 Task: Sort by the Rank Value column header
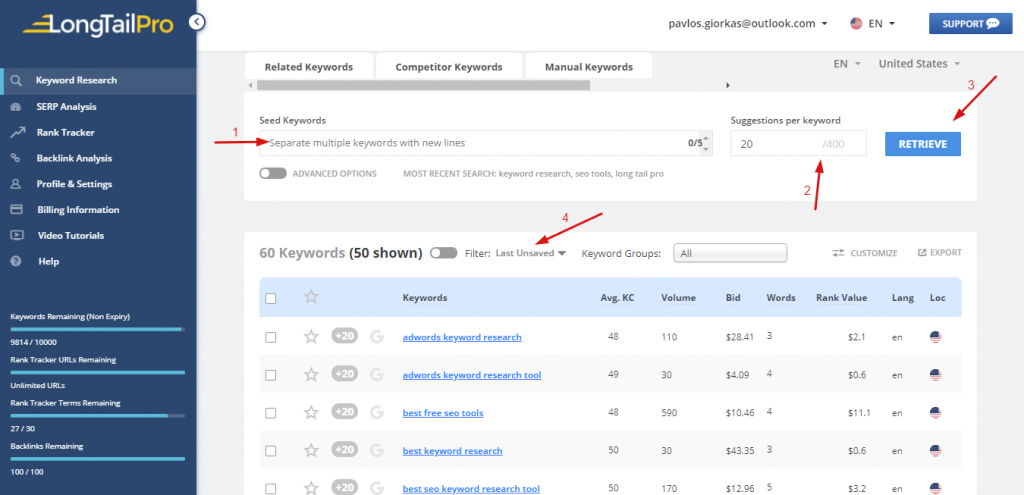(x=841, y=298)
